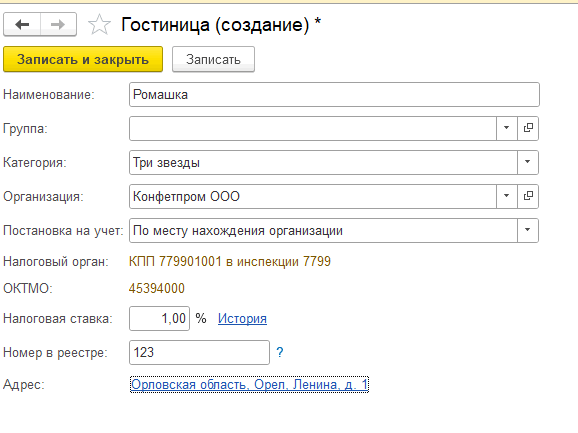Viewport: 578px width, 433px height.
Task: Click the Записать и закрыть button
Action: coord(83,59)
